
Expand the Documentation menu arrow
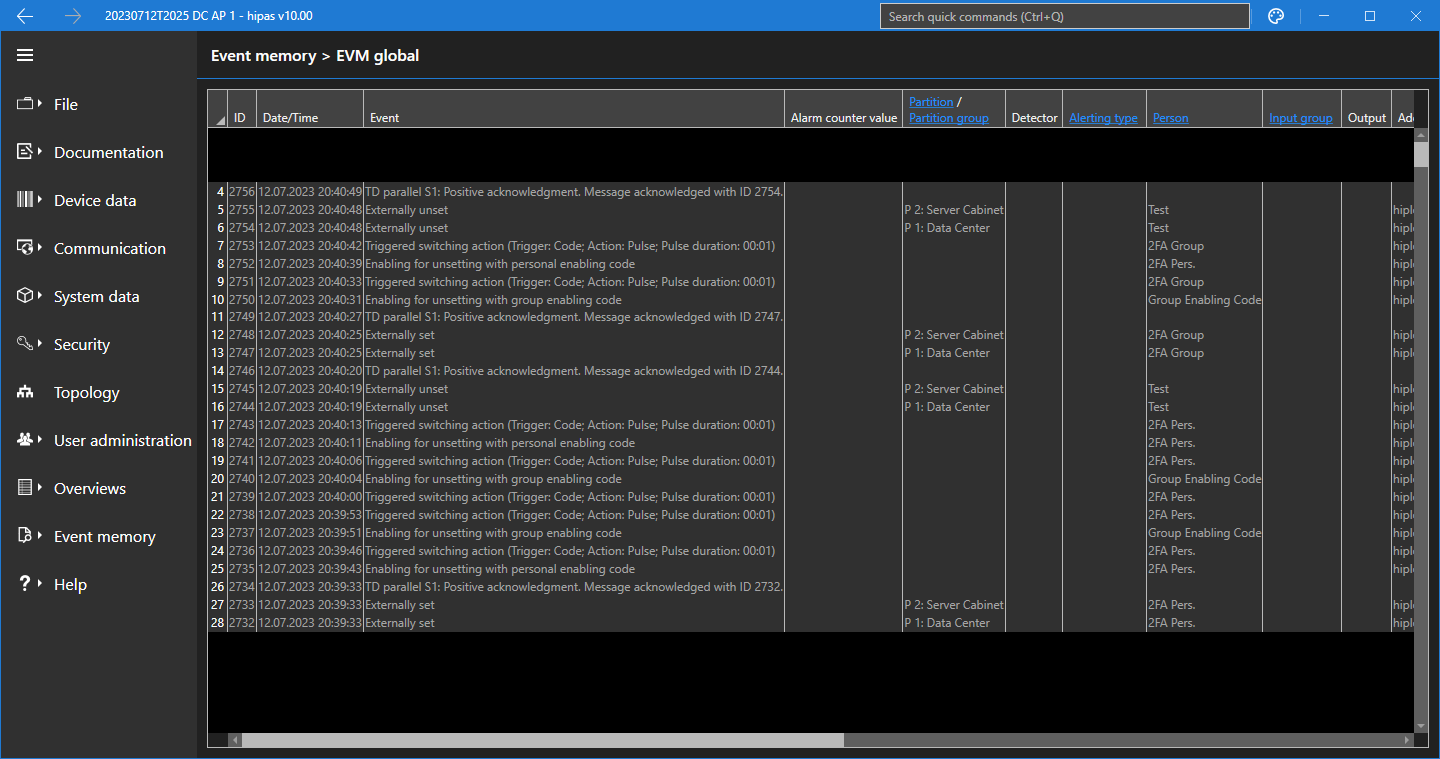(40, 152)
